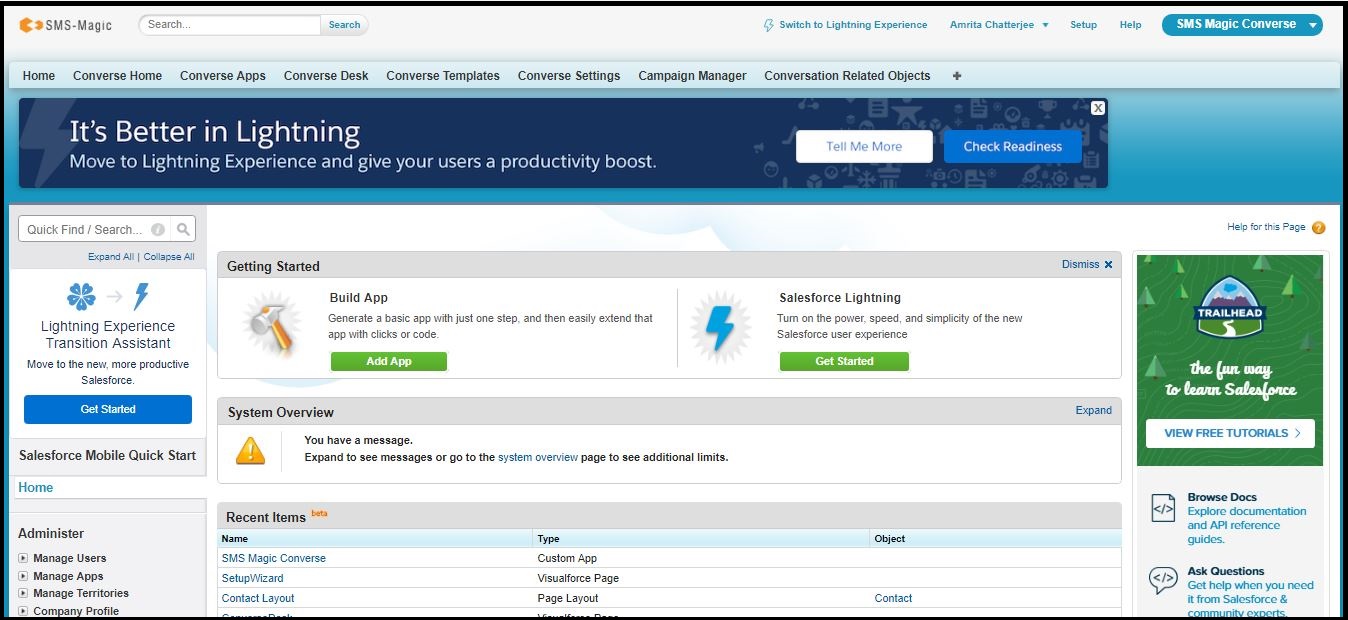Click the Build App hammer icon
The height and width of the screenshot is (620, 1348).
point(271,326)
